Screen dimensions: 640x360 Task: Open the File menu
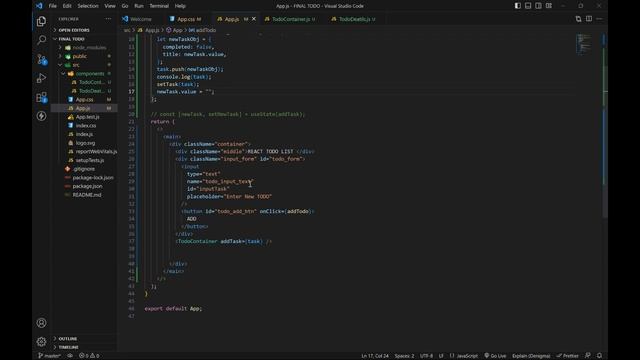tap(53, 6)
